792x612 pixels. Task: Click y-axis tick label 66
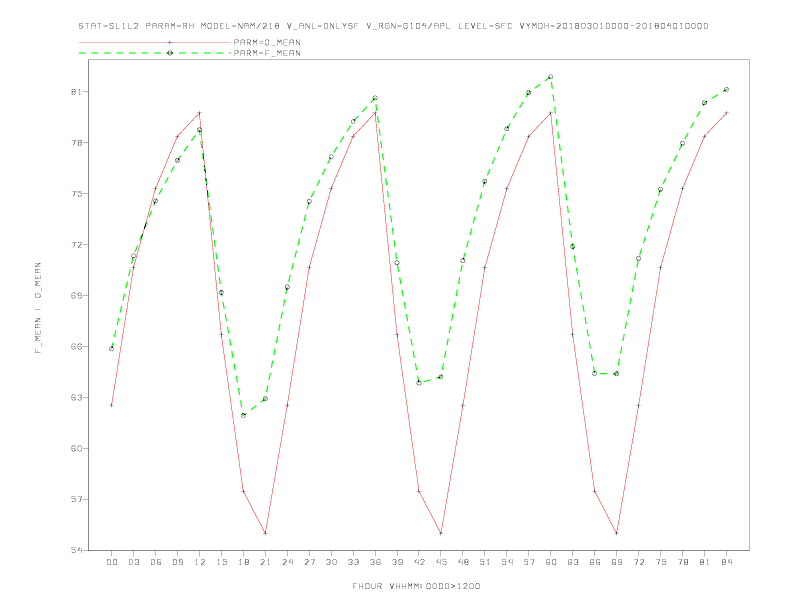pos(77,346)
